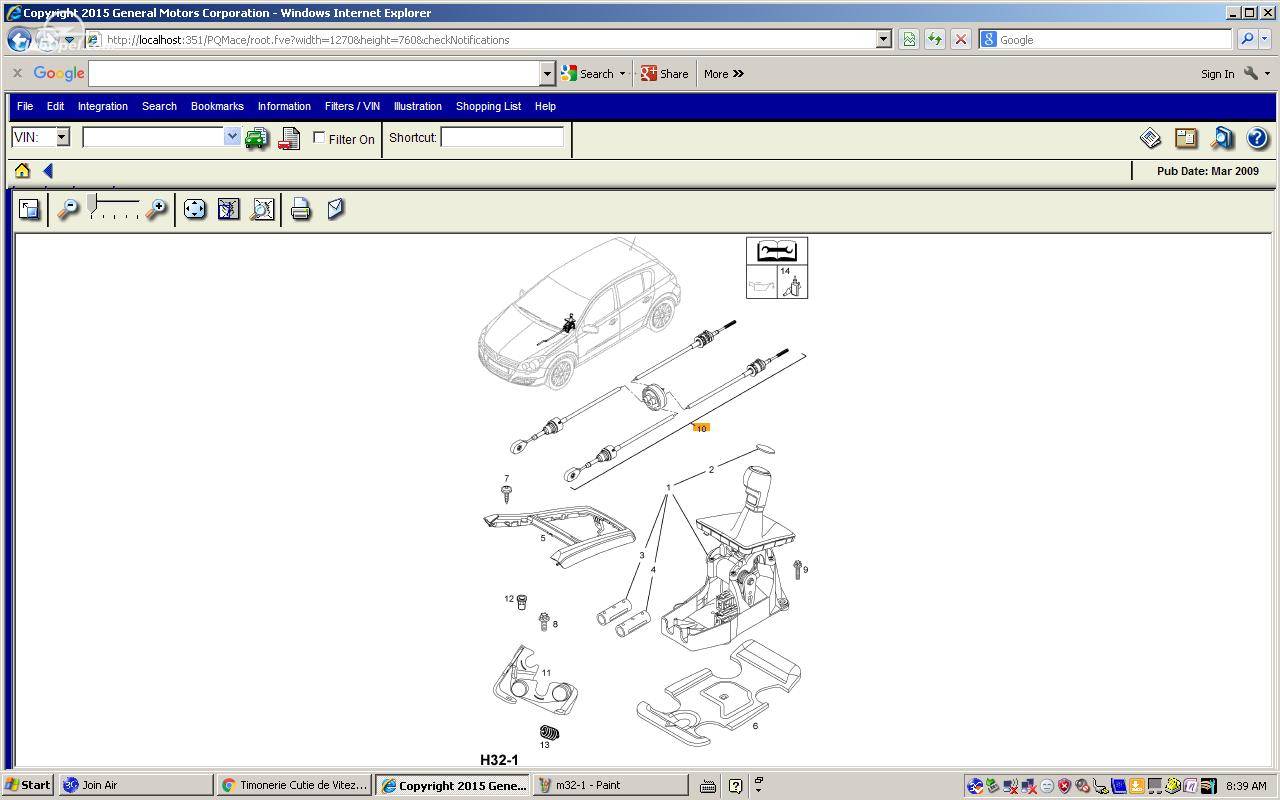Viewport: 1280px width, 800px height.
Task: Click the fit illustration to window icon
Action: click(x=229, y=209)
